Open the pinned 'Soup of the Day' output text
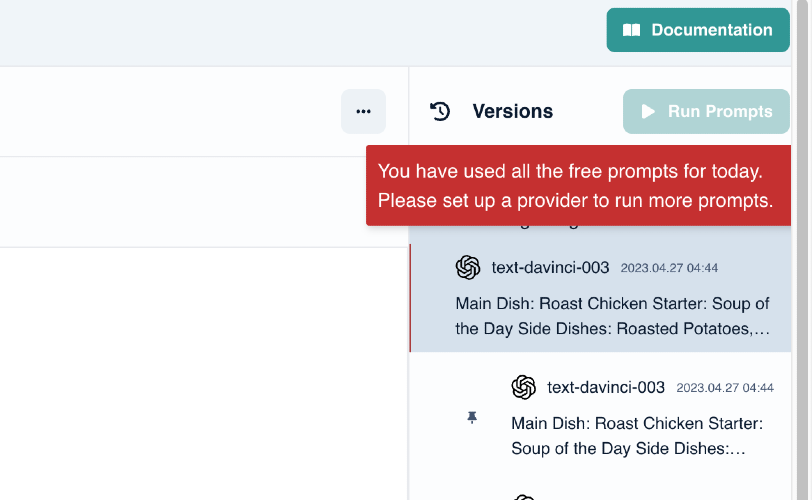The height and width of the screenshot is (500, 812). pyautogui.click(x=637, y=436)
